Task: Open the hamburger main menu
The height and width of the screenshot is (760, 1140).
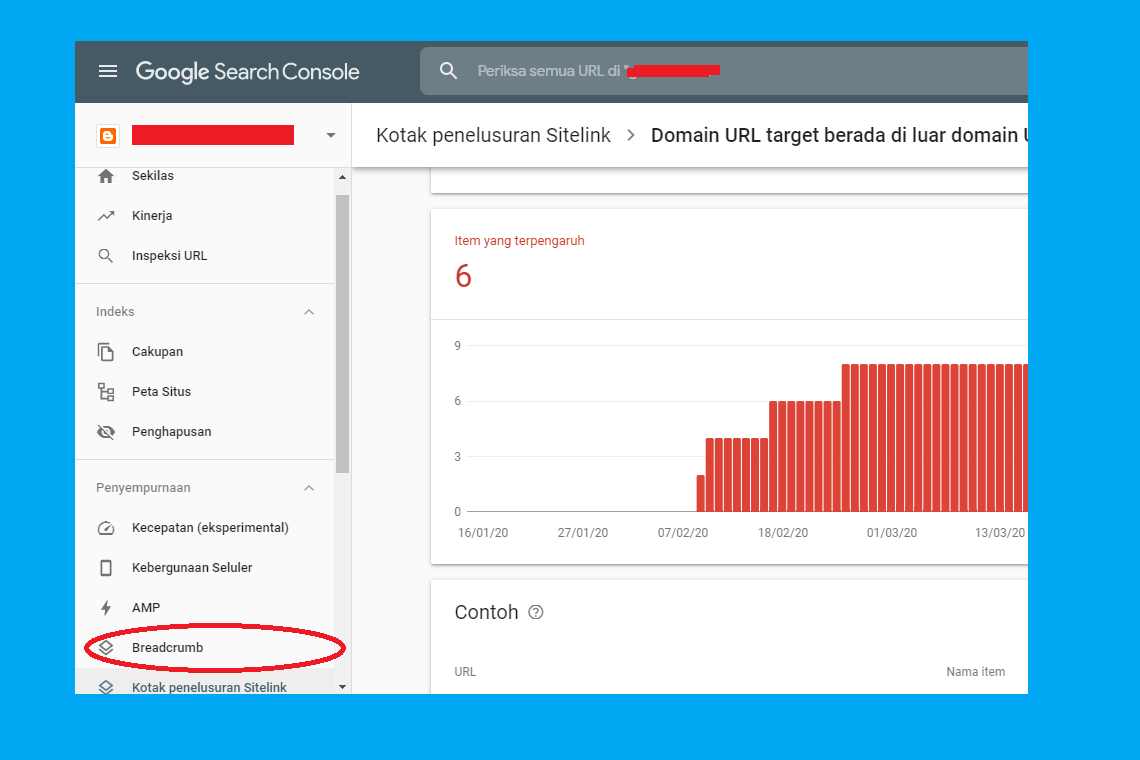Action: [108, 71]
